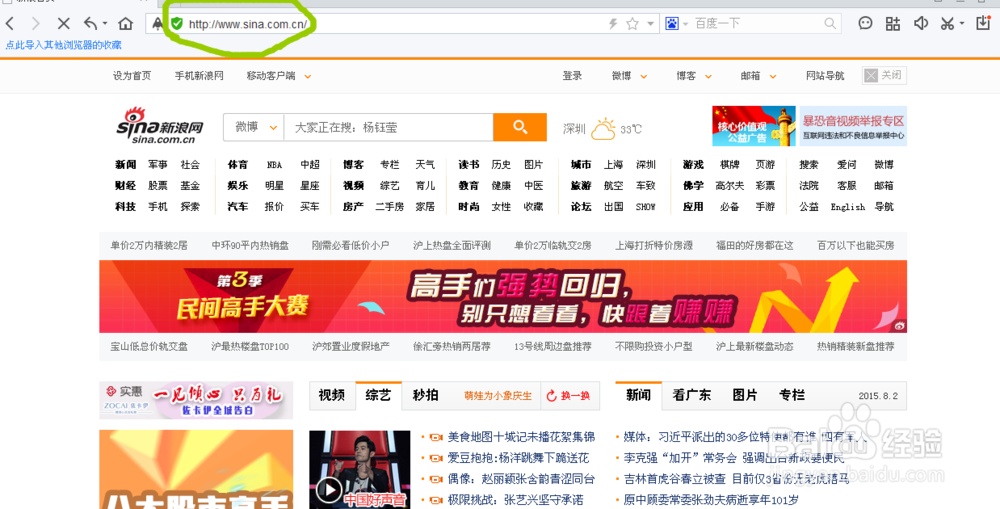Open the 游戏 navigation link
Viewport: 1000px width, 509px height.
tap(693, 165)
